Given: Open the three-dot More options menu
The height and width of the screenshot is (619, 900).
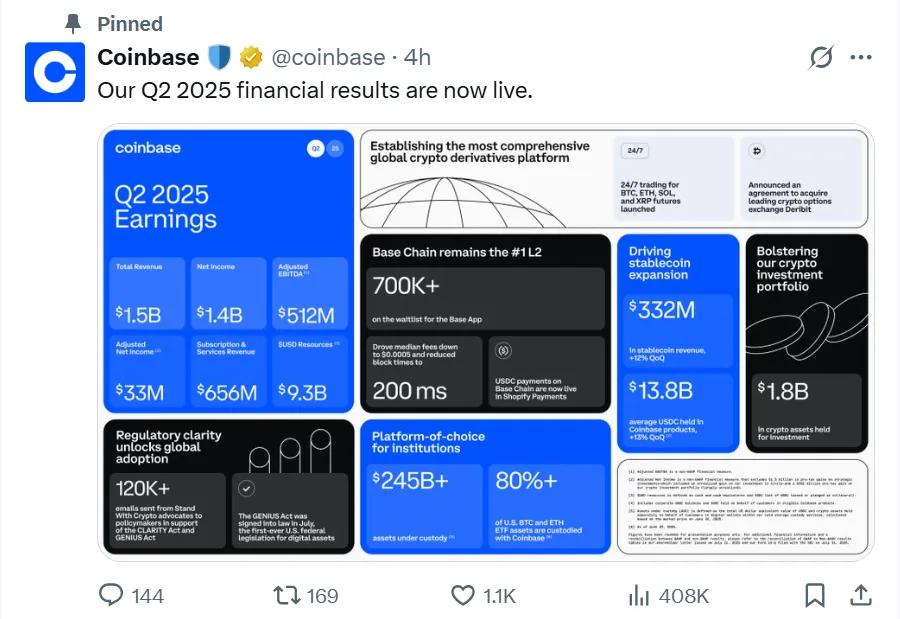Looking at the screenshot, I should tap(861, 58).
